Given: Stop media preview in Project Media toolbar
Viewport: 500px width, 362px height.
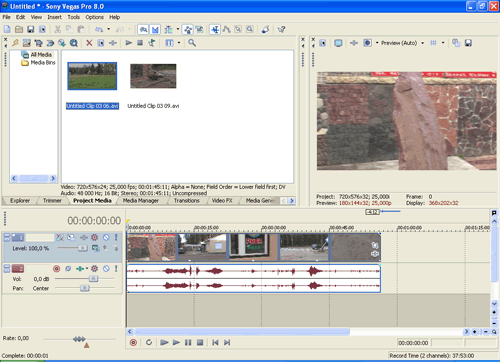Looking at the screenshot, I should [140, 43].
